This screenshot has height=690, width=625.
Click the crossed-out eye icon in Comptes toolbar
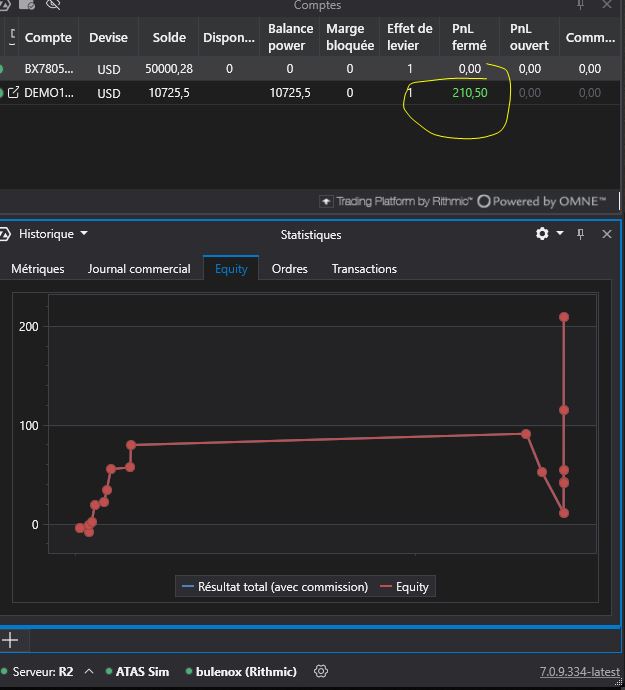point(53,5)
